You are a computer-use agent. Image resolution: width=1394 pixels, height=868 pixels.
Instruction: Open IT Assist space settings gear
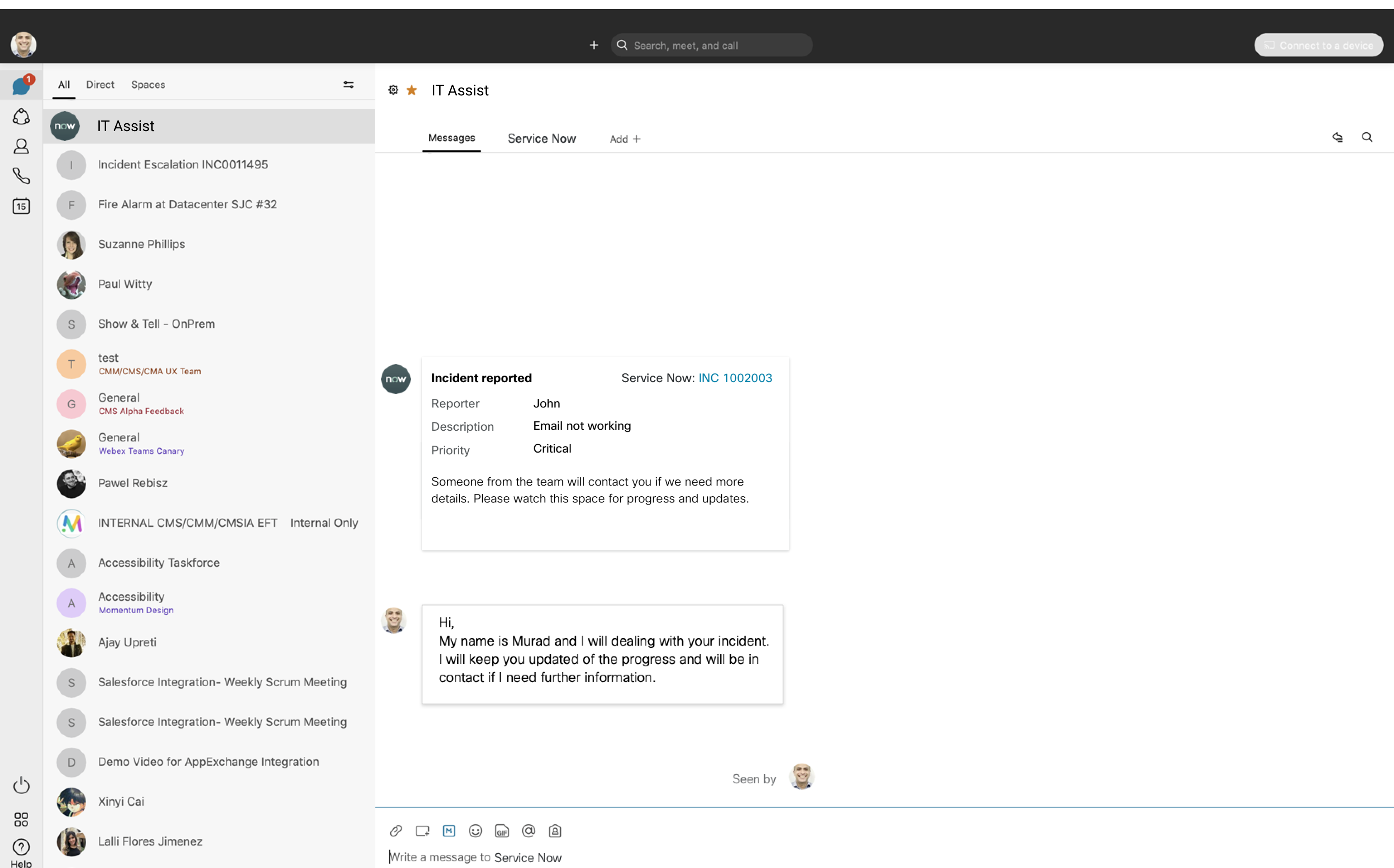point(393,90)
